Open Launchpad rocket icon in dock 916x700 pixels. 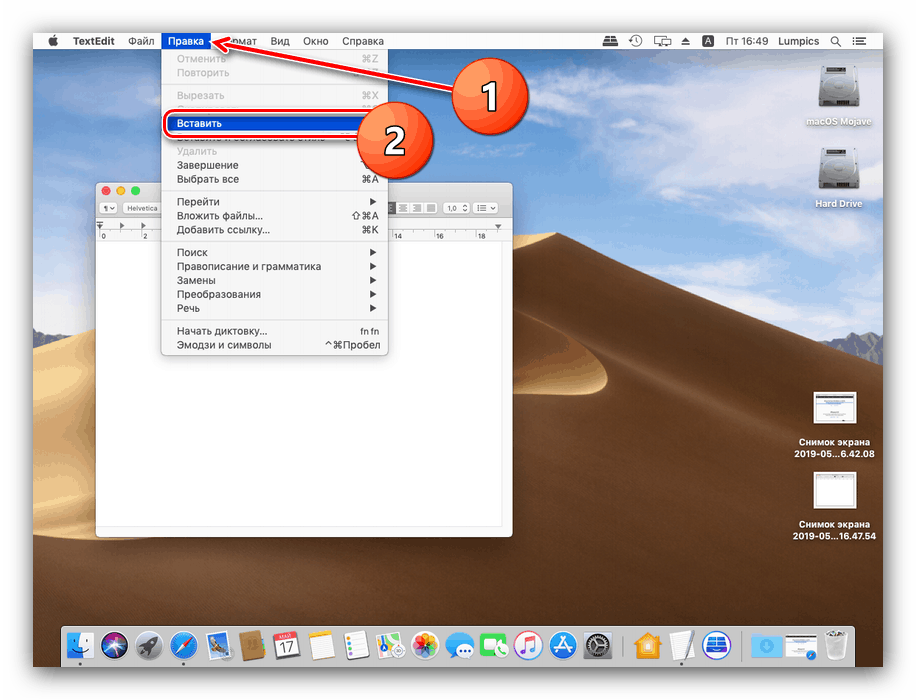pyautogui.click(x=149, y=646)
